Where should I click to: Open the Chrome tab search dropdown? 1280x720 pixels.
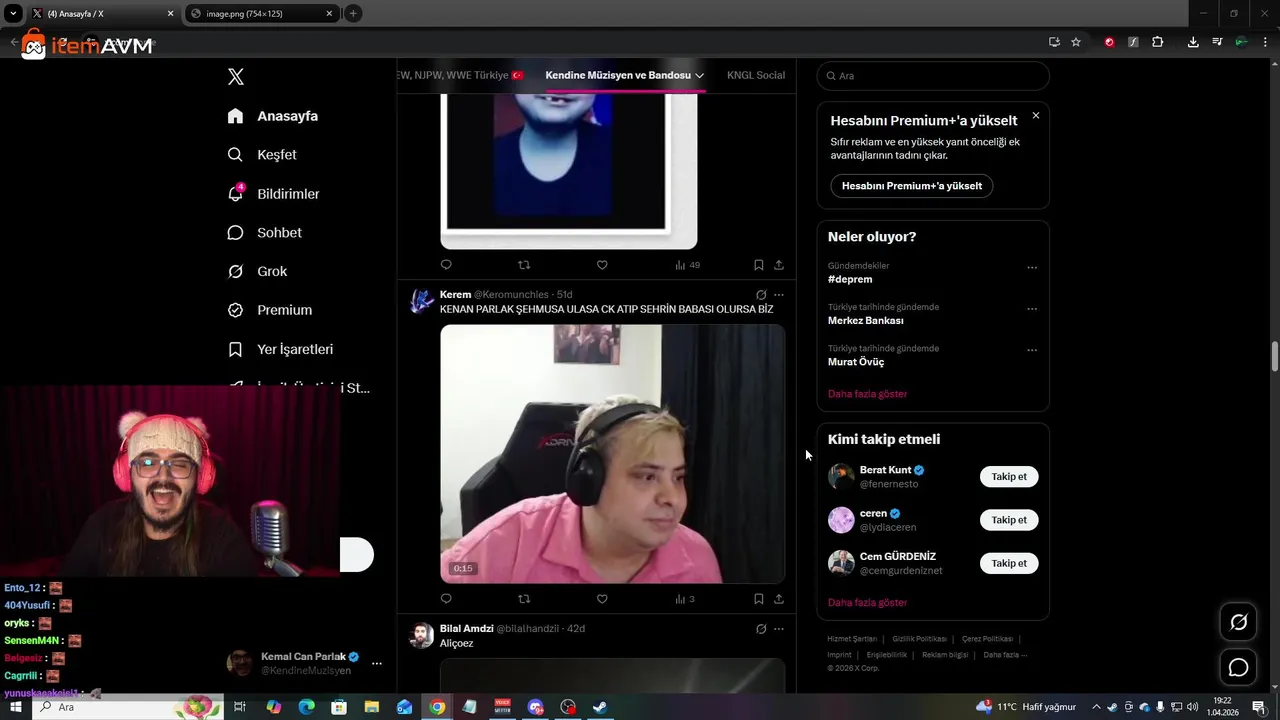[13, 14]
